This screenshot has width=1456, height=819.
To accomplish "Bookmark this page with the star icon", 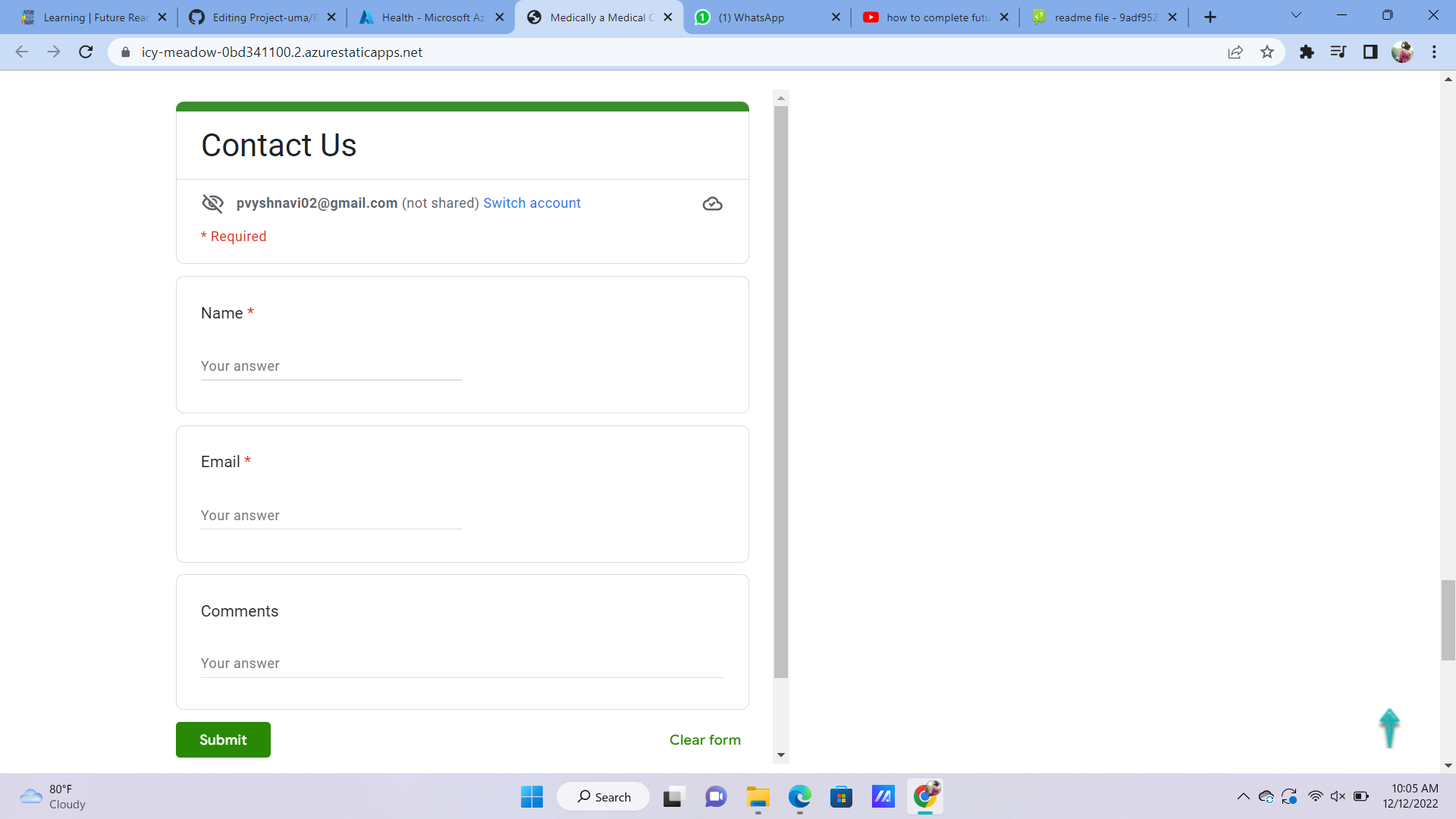I will [x=1267, y=52].
